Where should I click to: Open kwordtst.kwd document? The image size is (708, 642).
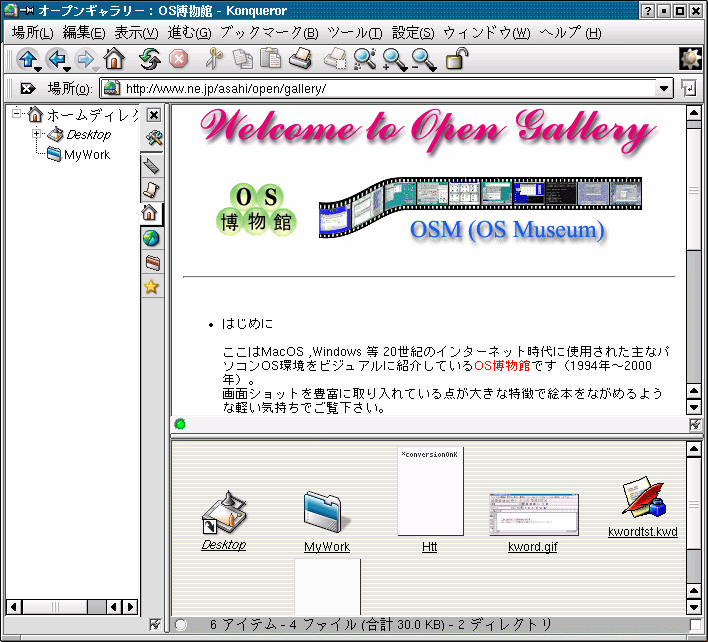point(643,507)
